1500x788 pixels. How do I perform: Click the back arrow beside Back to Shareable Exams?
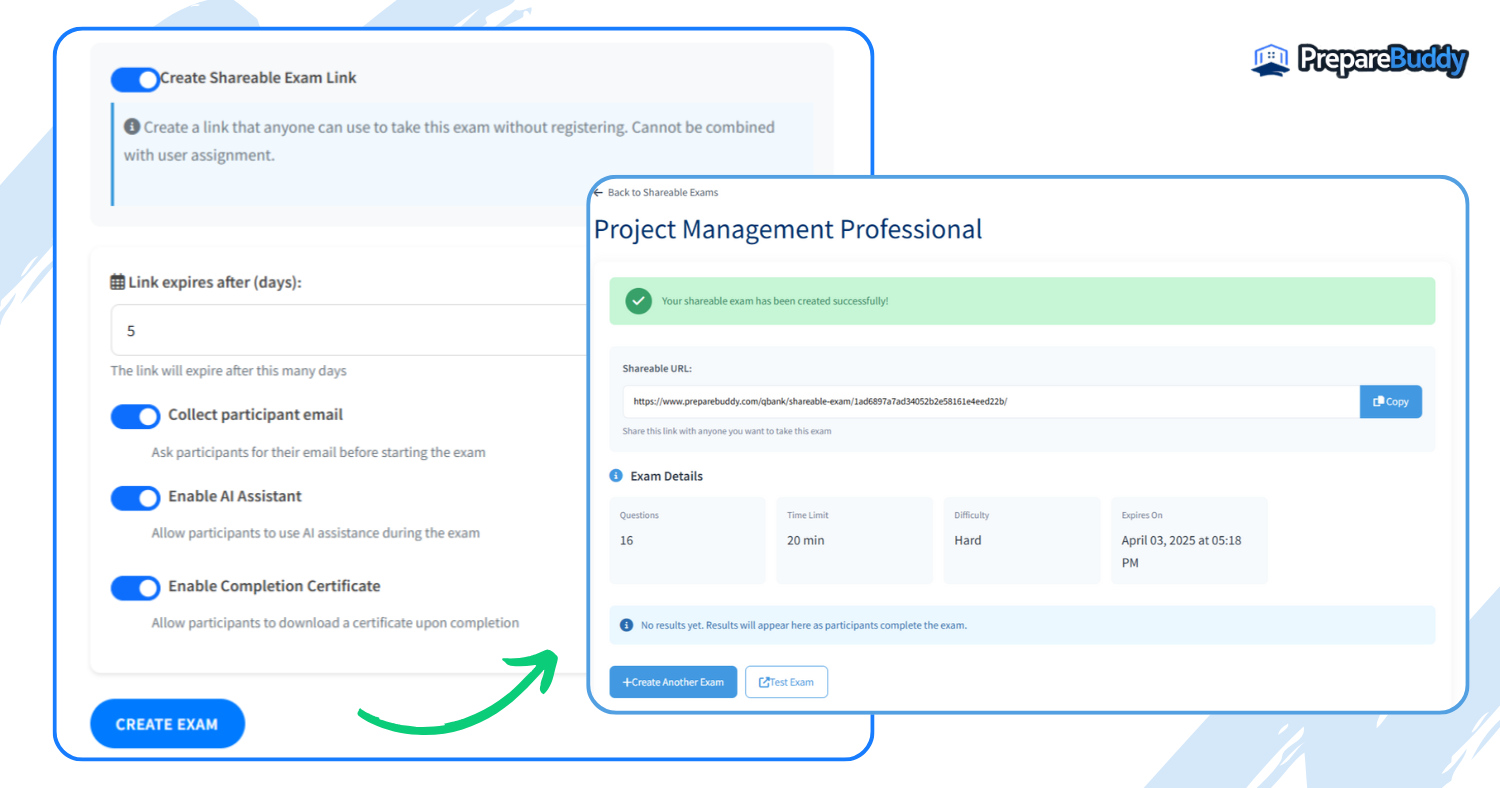point(597,192)
